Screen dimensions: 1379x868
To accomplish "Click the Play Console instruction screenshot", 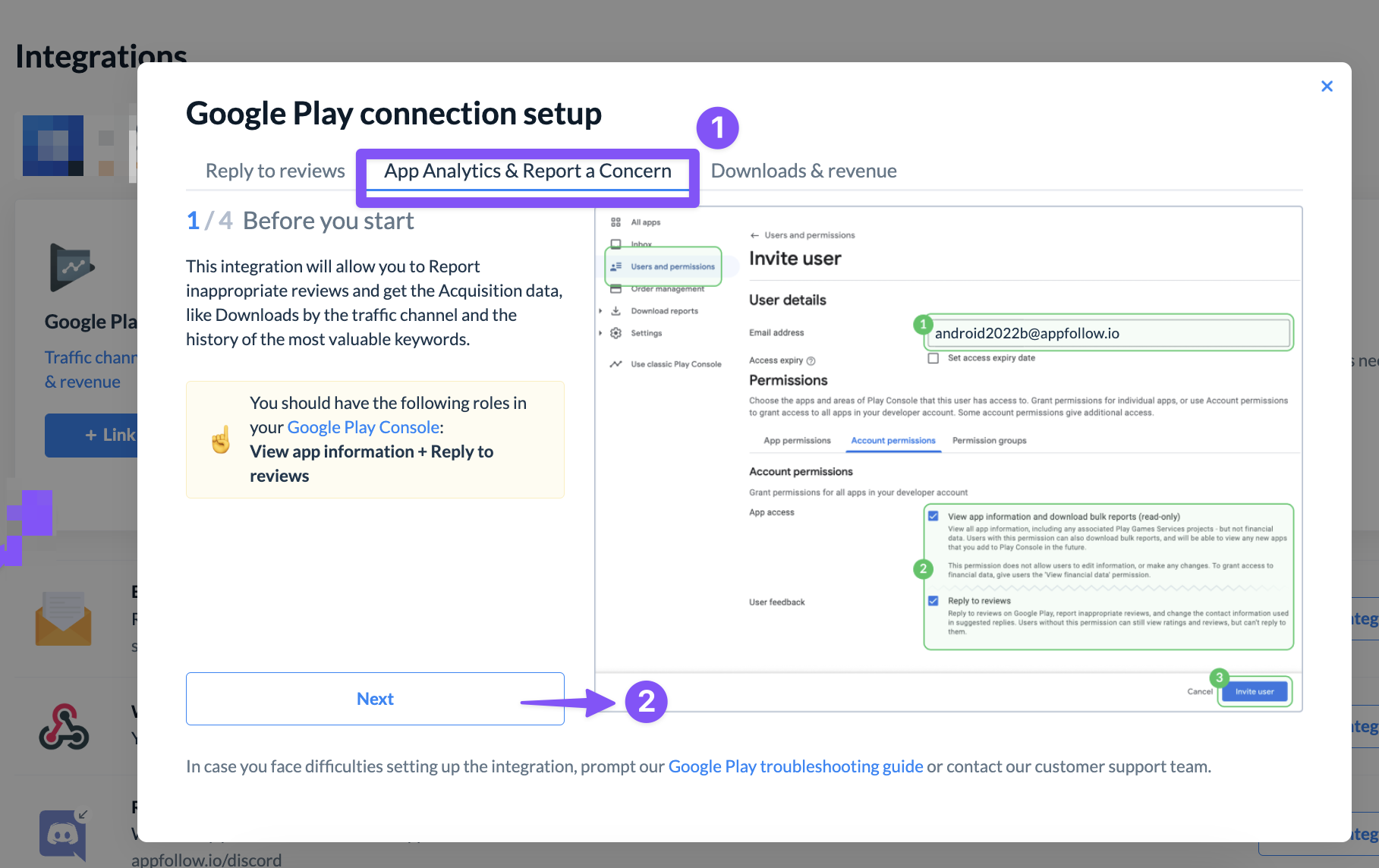I will (949, 459).
